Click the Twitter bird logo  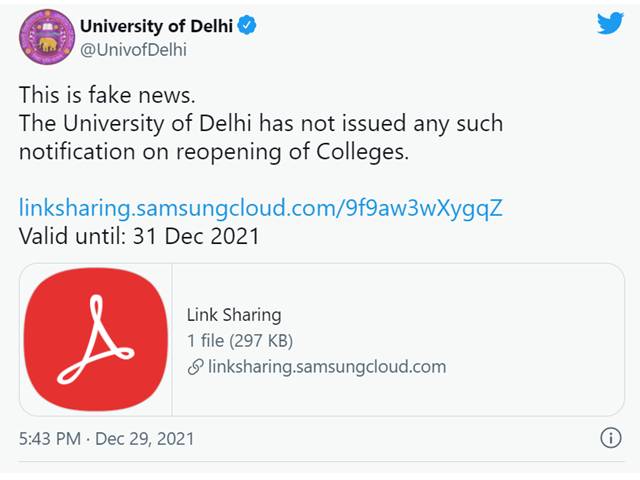610,24
